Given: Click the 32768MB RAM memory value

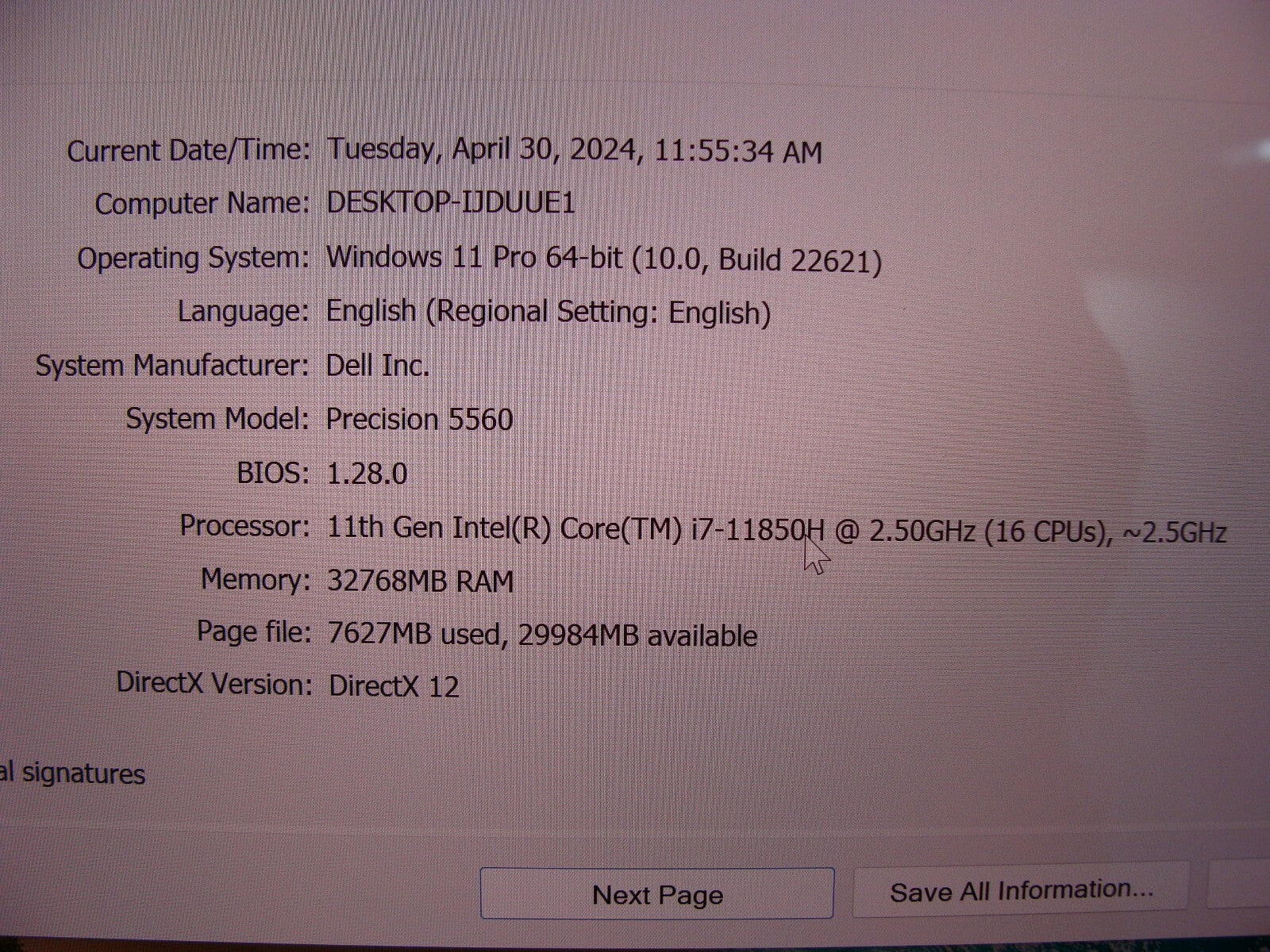Looking at the screenshot, I should tap(420, 582).
